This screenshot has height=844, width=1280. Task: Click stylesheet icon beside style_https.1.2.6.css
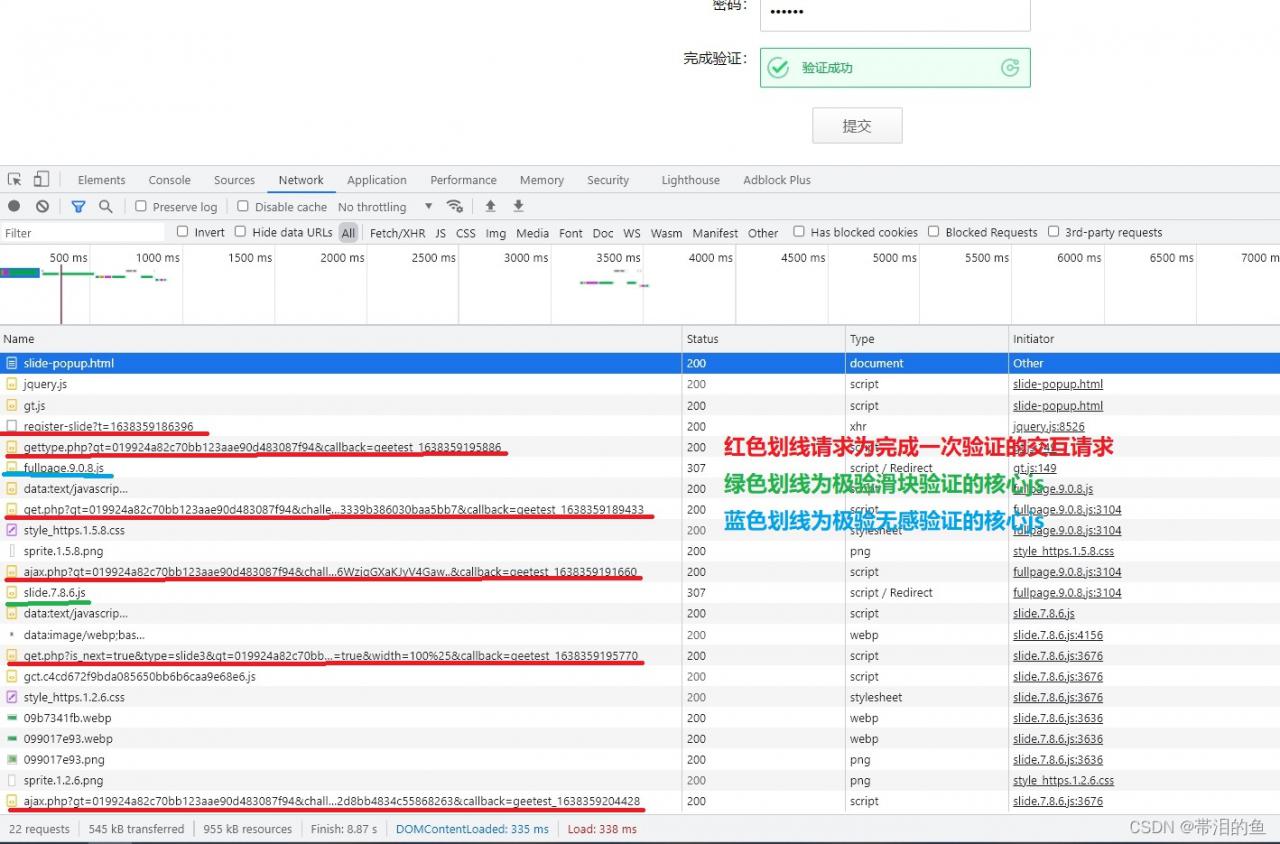tap(12, 697)
